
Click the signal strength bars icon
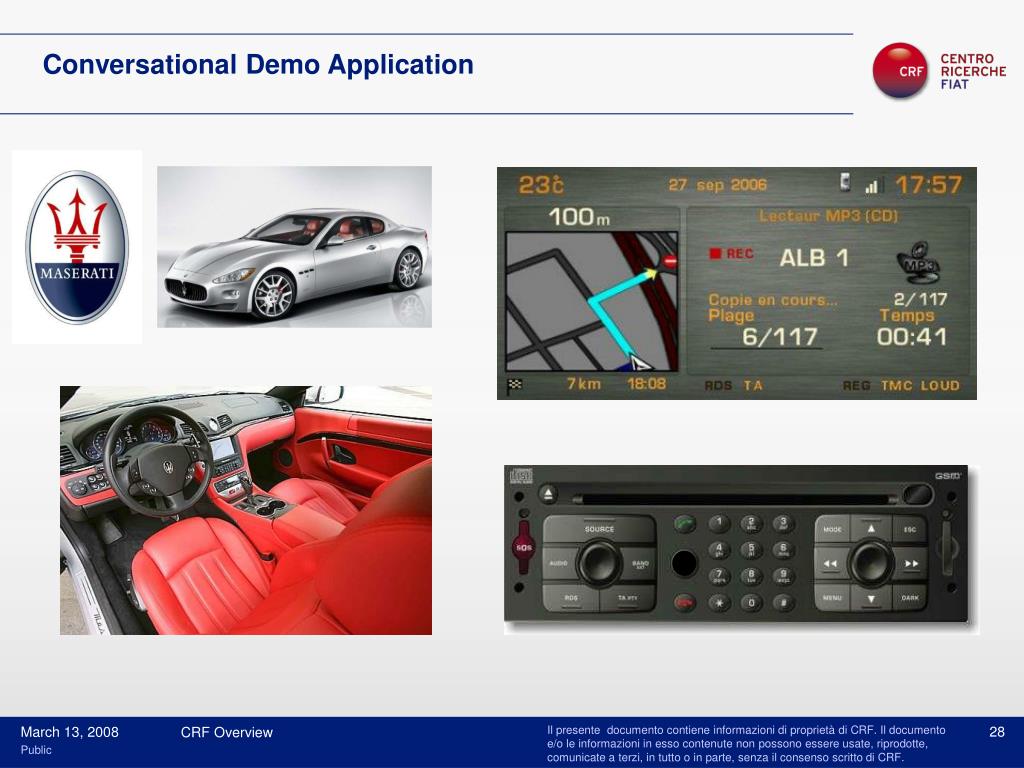[873, 185]
